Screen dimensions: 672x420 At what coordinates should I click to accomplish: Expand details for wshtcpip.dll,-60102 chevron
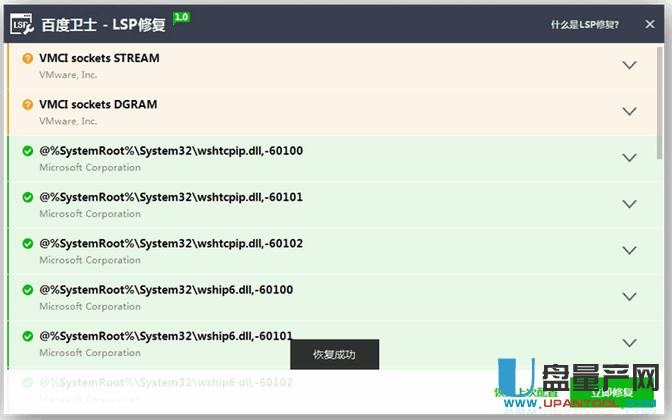click(x=629, y=250)
